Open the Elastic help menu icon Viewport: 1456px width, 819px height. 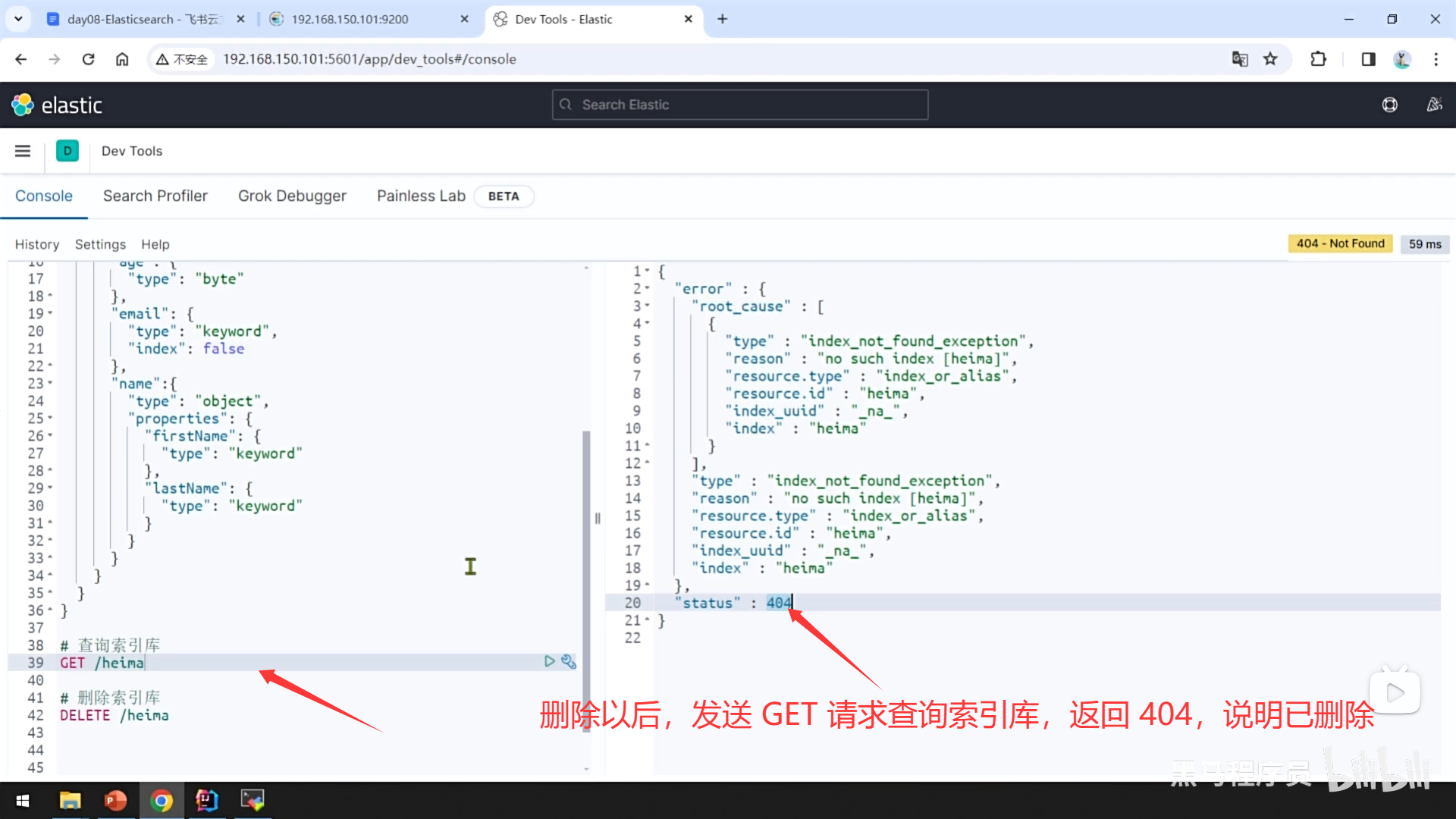[1389, 105]
